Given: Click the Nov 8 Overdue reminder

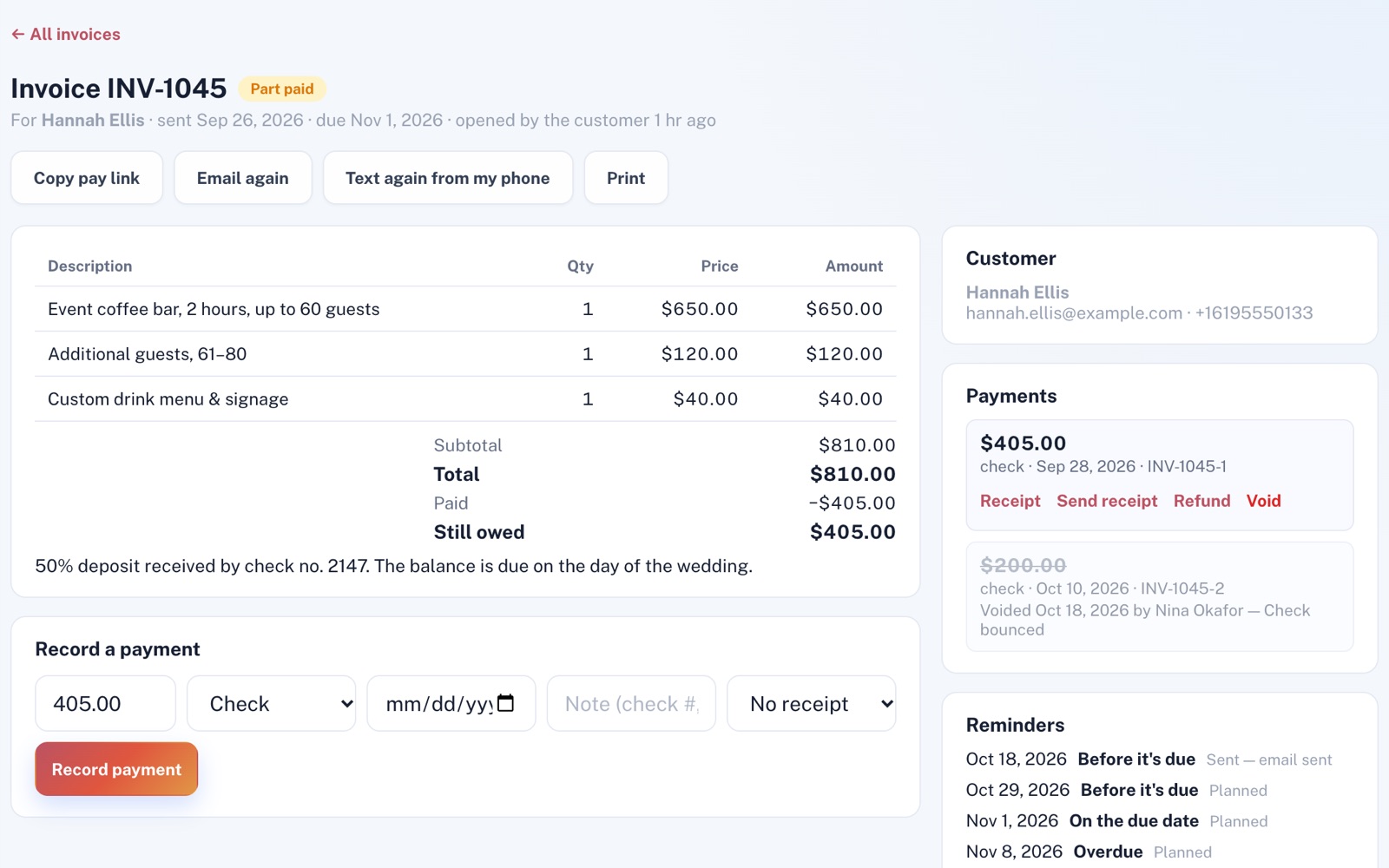Looking at the screenshot, I should coord(1089,852).
